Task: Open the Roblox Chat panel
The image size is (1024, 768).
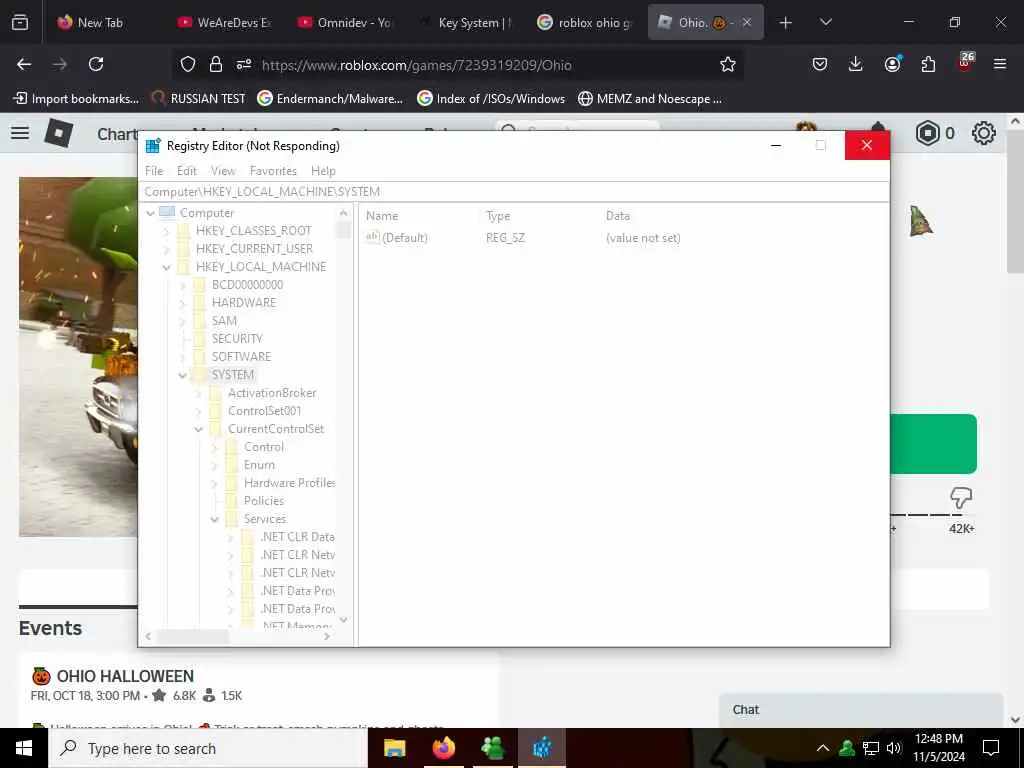Action: [x=860, y=710]
